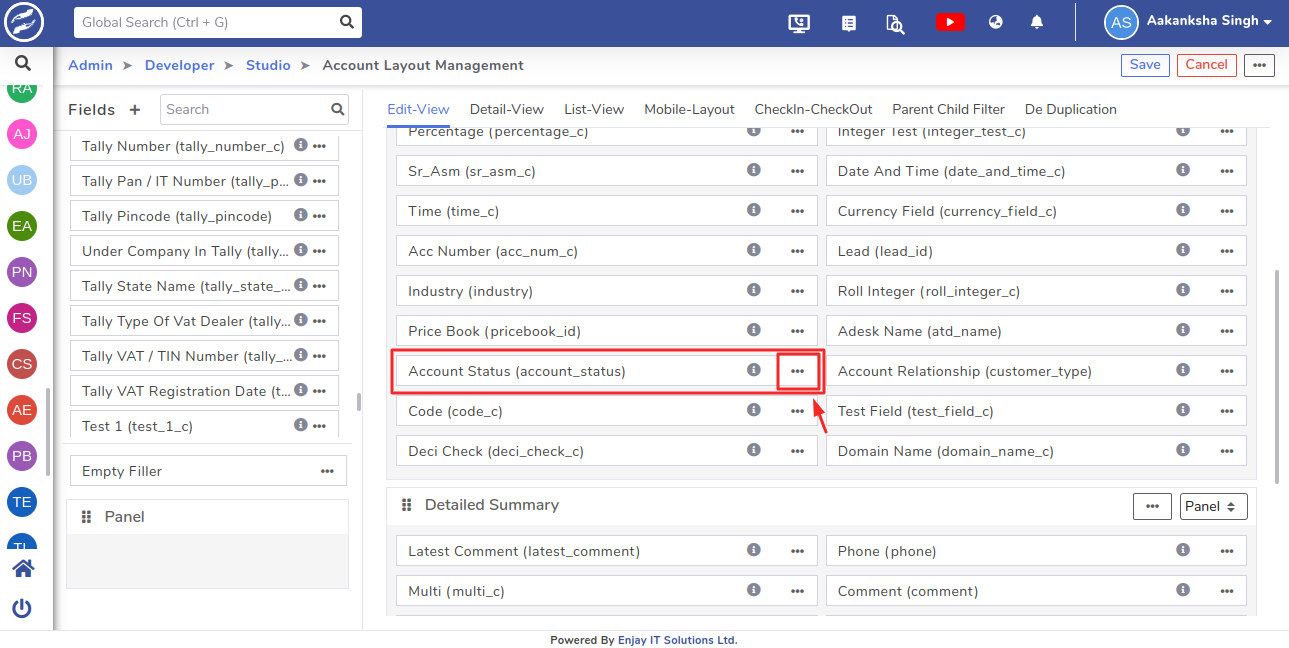
Task: Open options dots for Time (time_c) field
Action: click(x=797, y=211)
